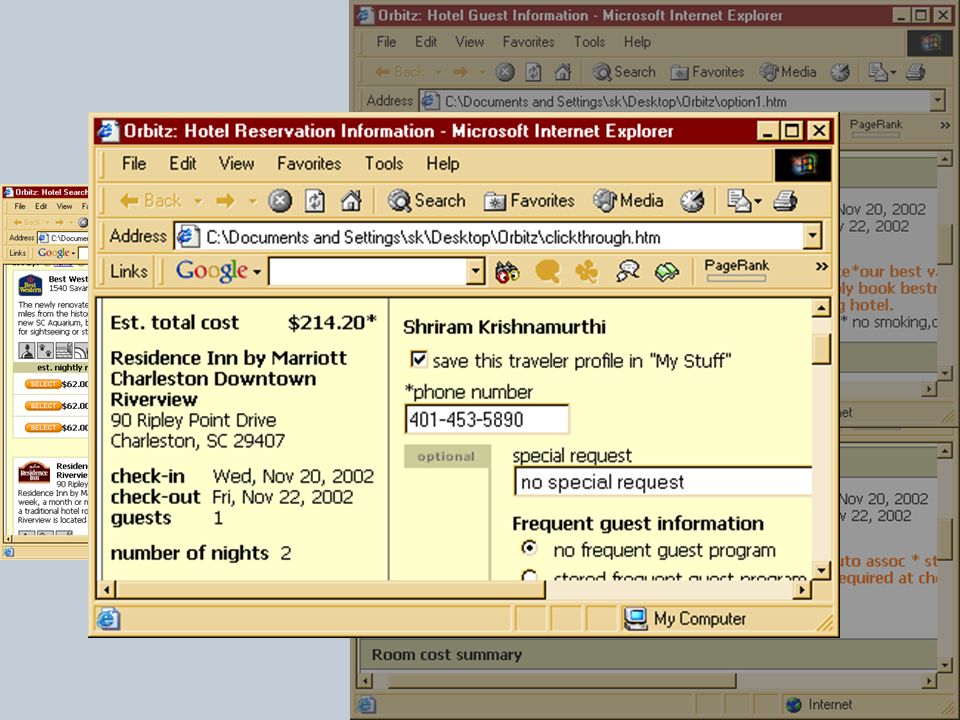The image size is (960, 720).
Task: Open Tools menu in Hotel Reservation window
Action: click(x=384, y=163)
